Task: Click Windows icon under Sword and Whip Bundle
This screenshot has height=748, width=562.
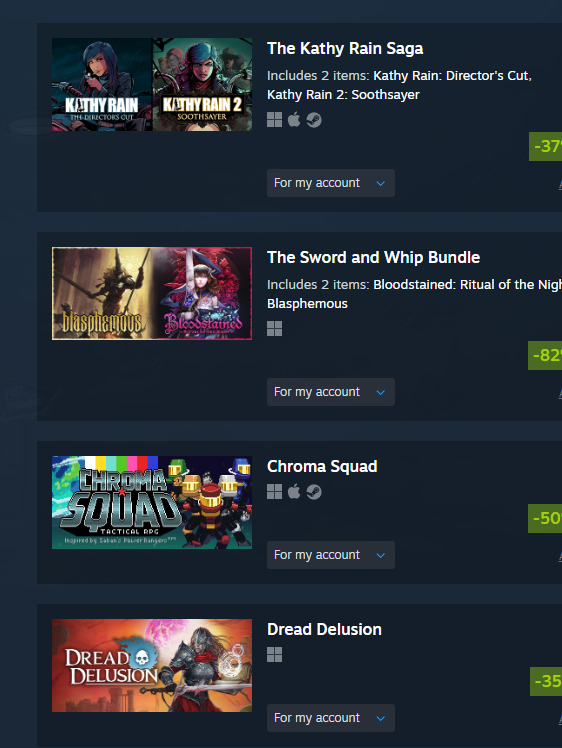Action: pos(274,329)
